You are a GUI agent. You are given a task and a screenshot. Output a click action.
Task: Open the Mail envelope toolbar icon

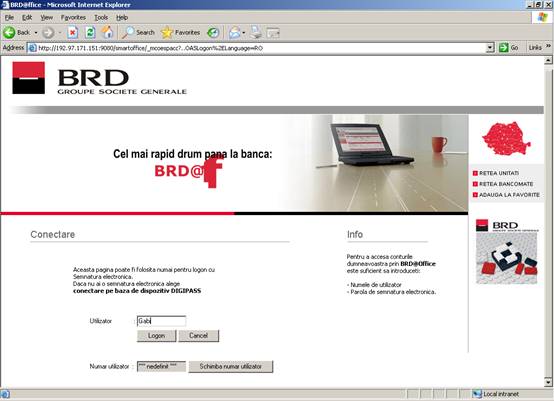(234, 33)
